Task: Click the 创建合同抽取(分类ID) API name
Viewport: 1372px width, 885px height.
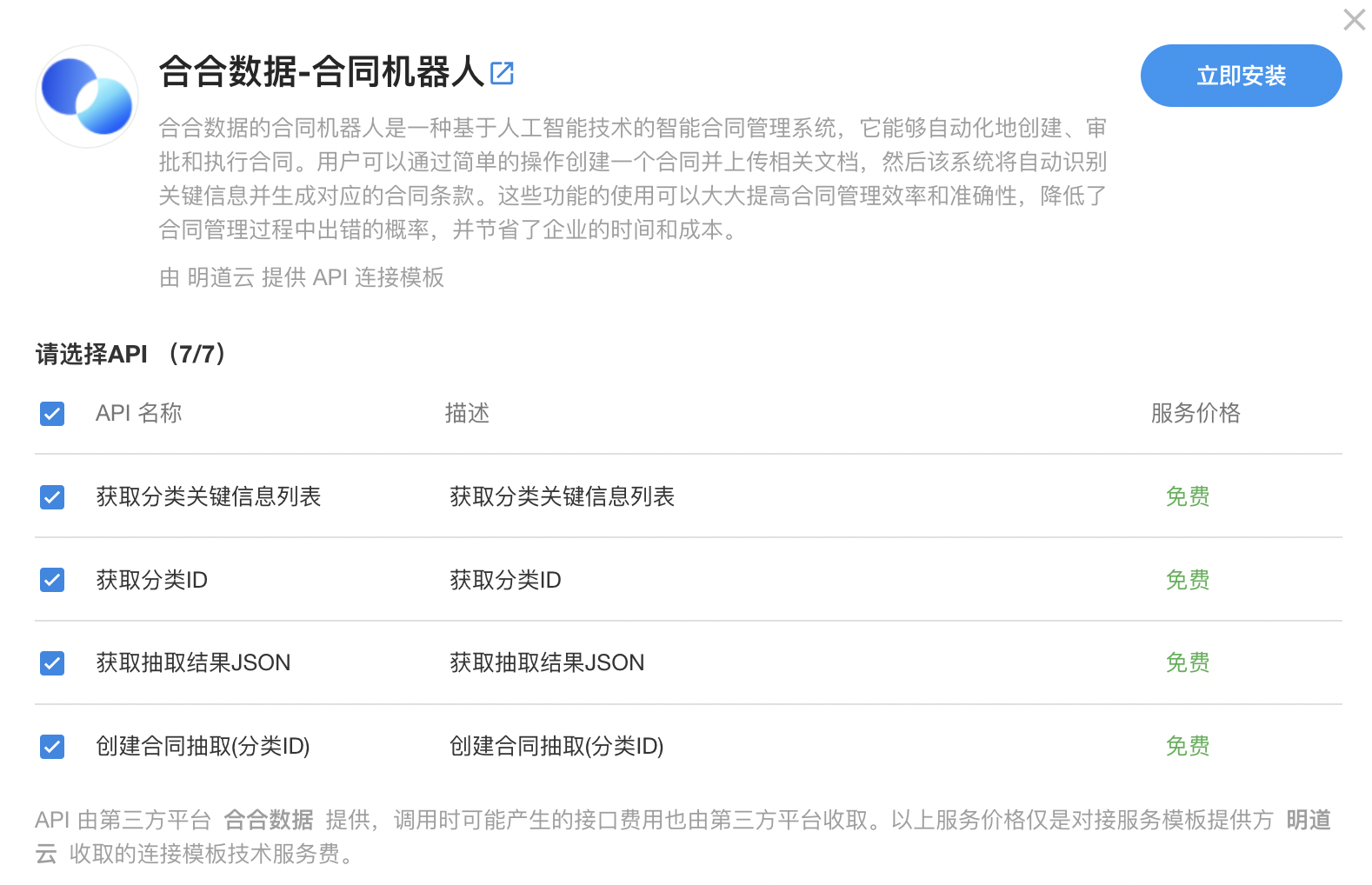Action: [203, 746]
